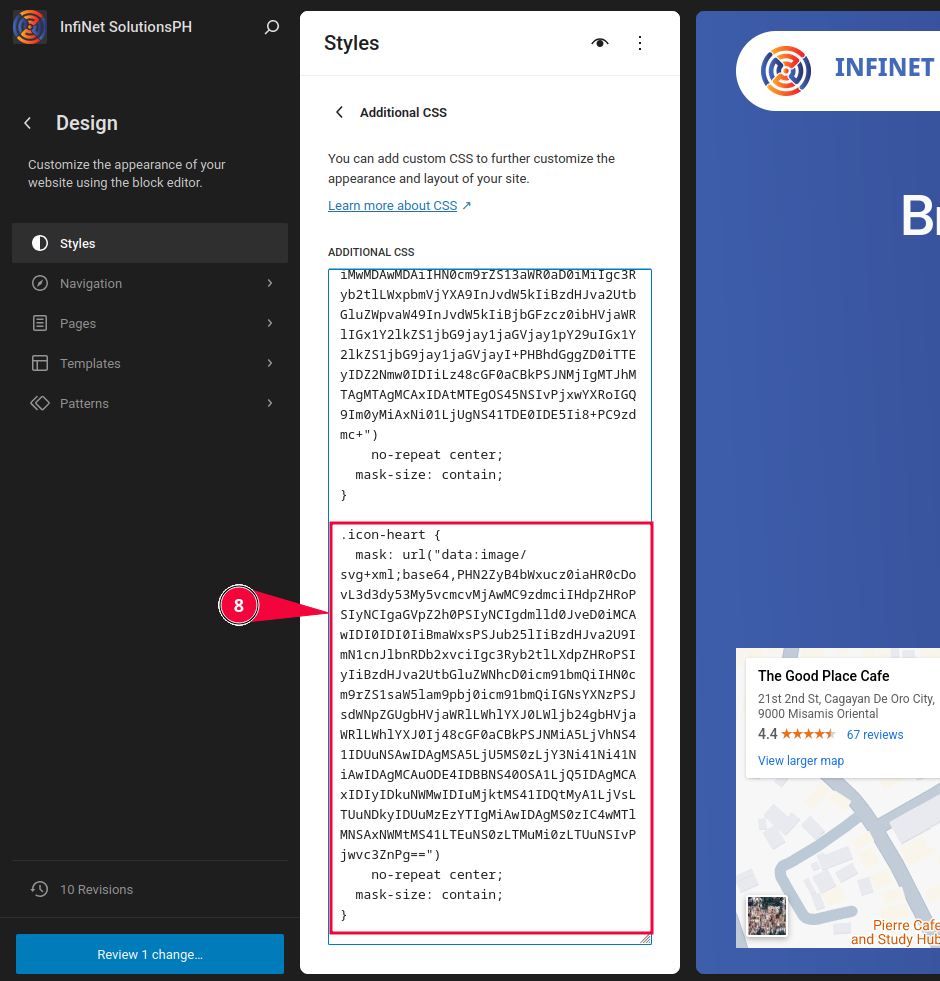
Task: Click the Revisions history icon
Action: point(40,889)
